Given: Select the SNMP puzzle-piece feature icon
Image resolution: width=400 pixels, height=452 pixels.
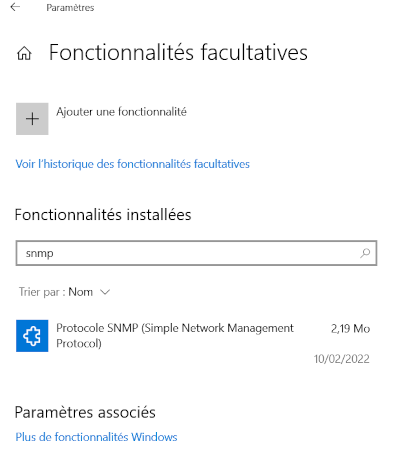Looking at the screenshot, I should point(32,336).
